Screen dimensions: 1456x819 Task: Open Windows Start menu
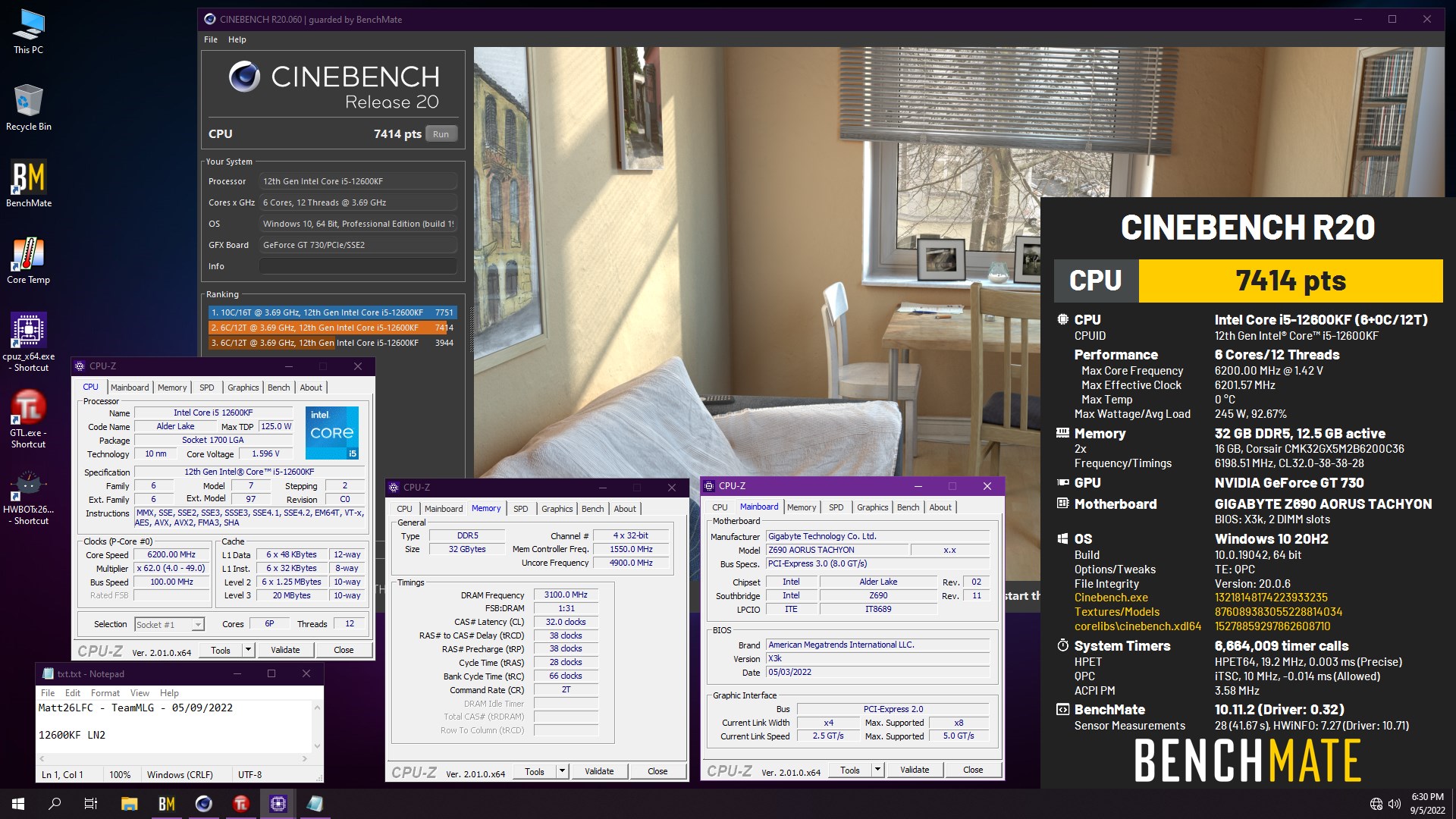[x=18, y=804]
